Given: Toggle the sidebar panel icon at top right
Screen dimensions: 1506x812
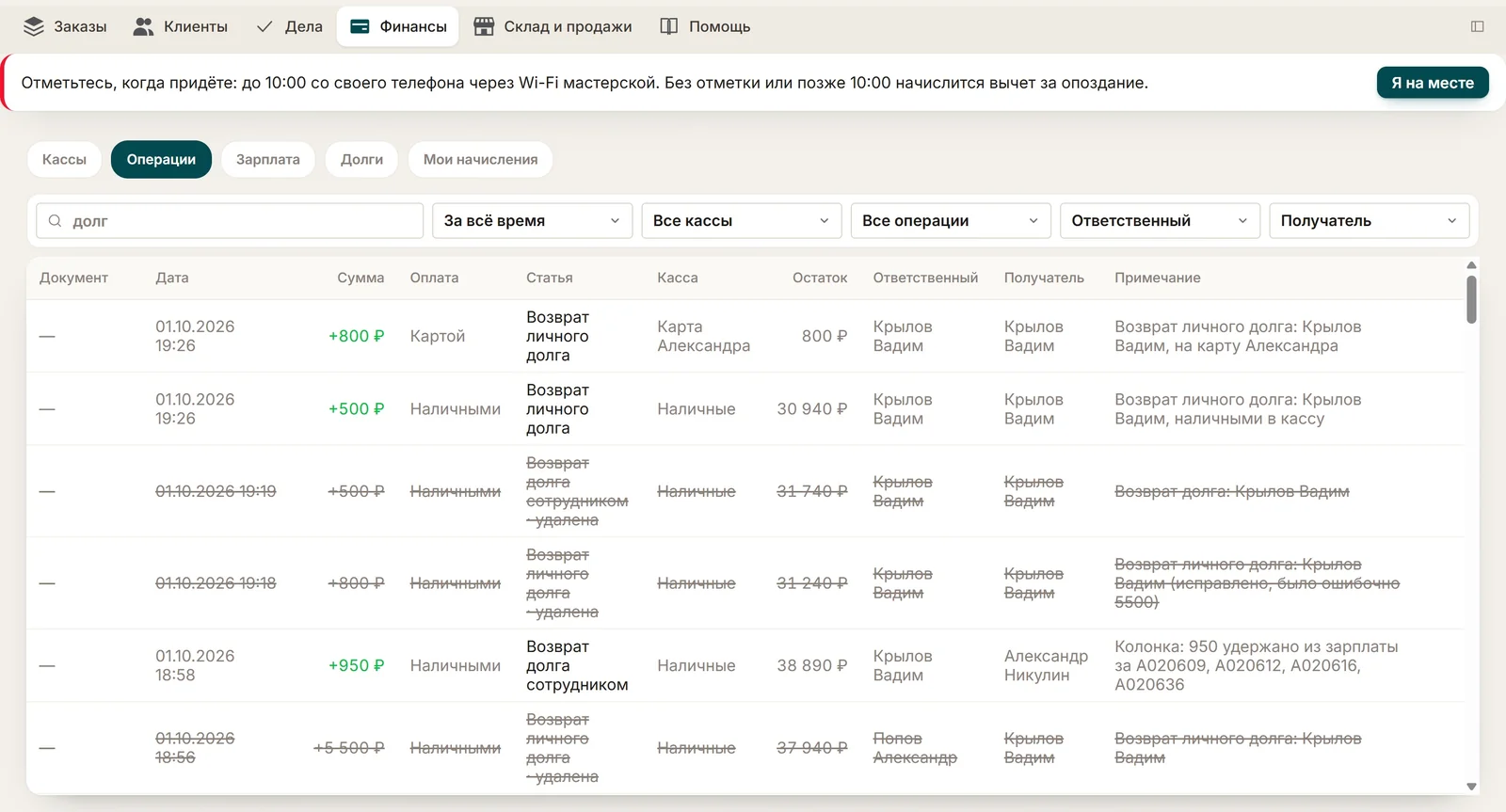Looking at the screenshot, I should [x=1478, y=26].
